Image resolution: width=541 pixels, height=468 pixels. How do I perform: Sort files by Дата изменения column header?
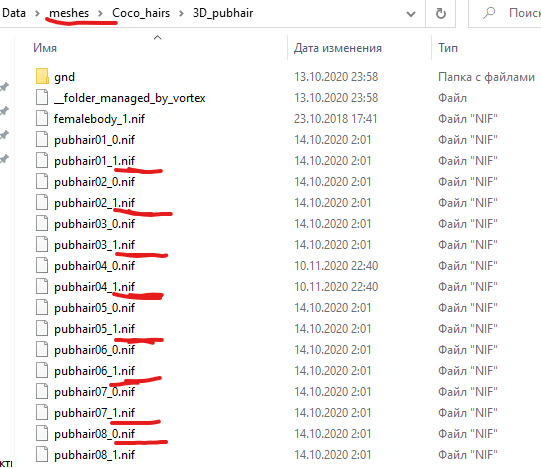pos(338,48)
